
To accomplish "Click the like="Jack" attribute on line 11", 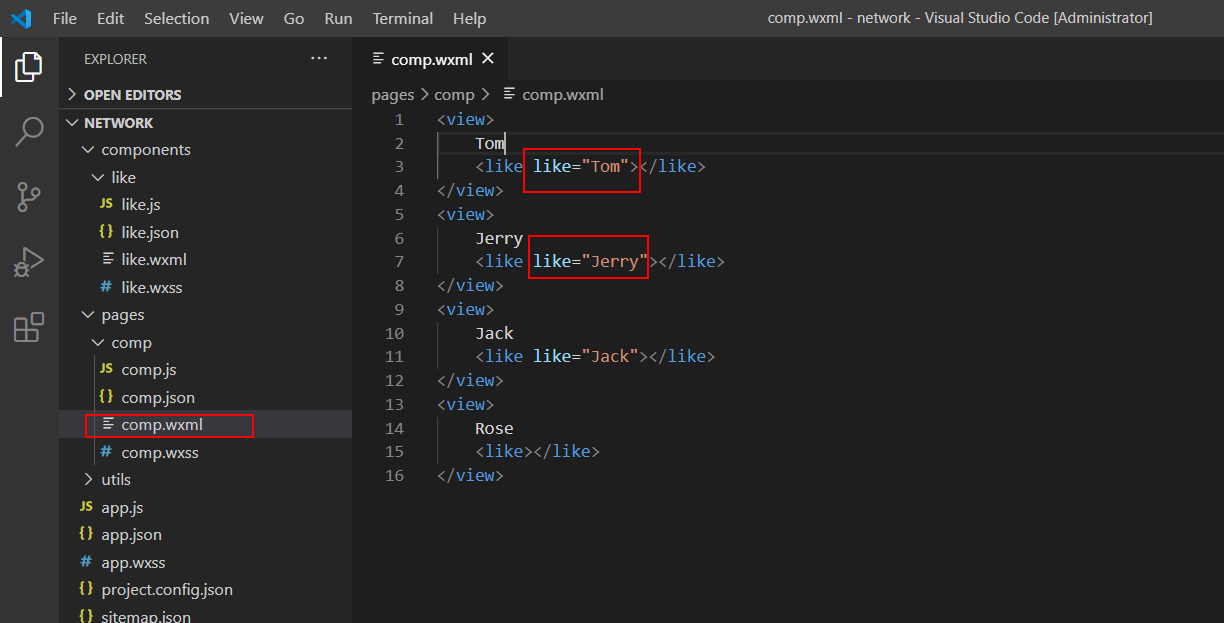I will pyautogui.click(x=586, y=356).
